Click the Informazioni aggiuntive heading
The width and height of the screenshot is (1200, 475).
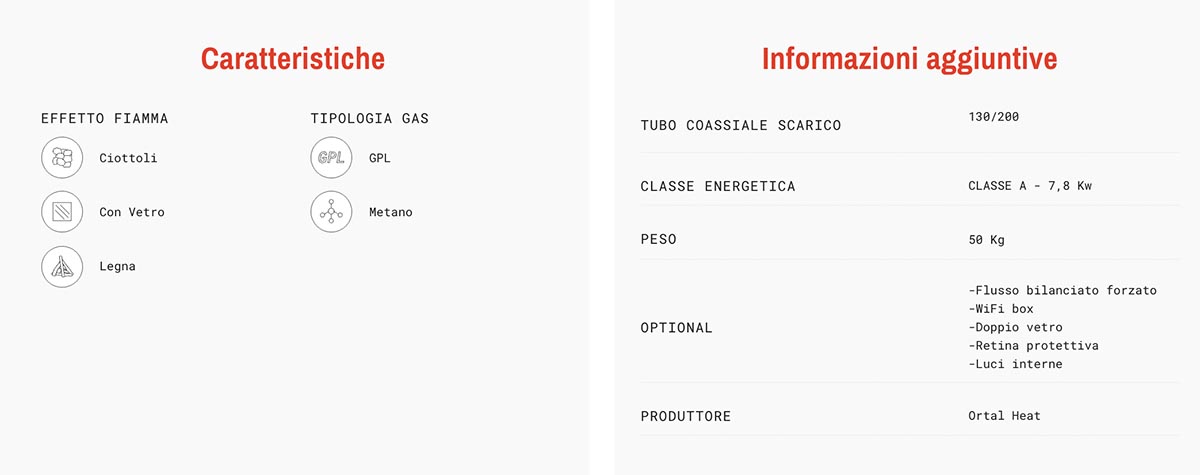coord(909,58)
